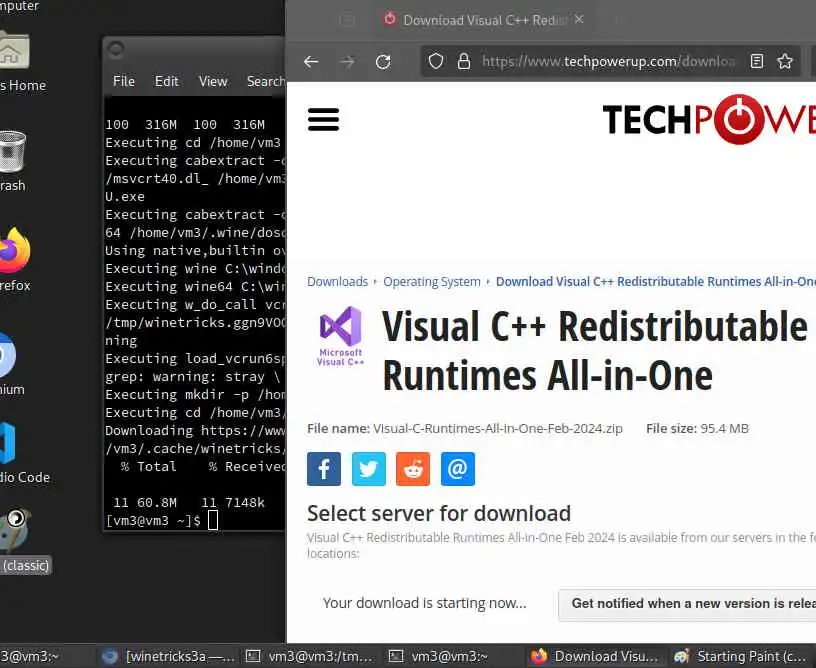Share the download on Reddit
The height and width of the screenshot is (668, 816).
click(413, 469)
